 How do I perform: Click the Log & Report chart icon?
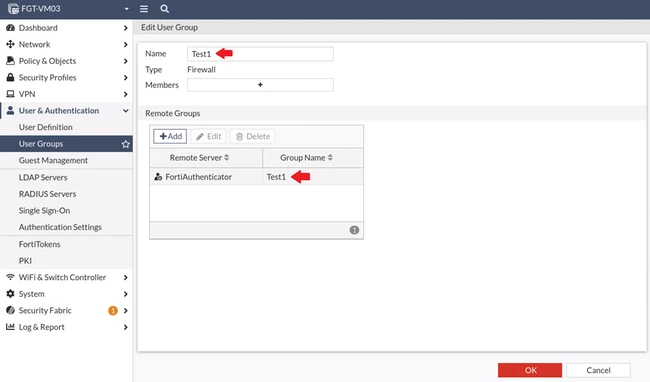[10, 327]
